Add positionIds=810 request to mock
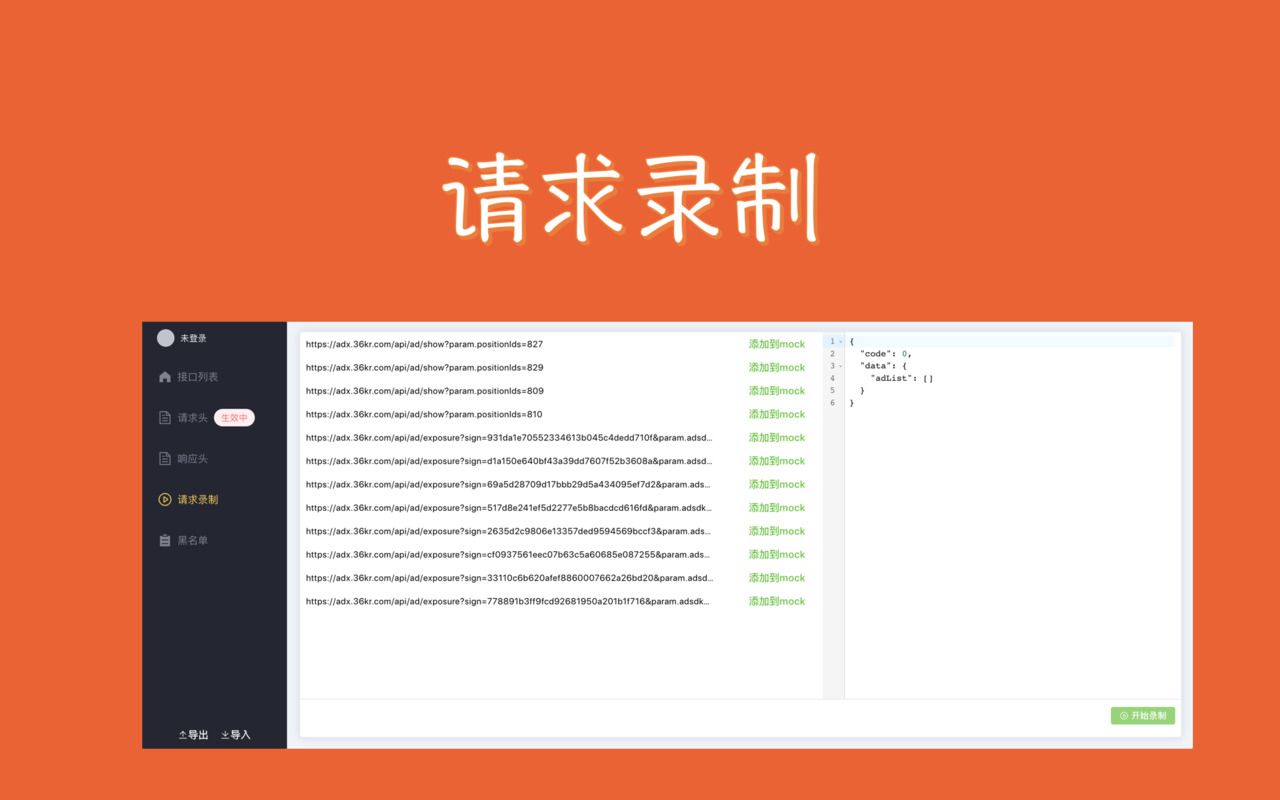 [x=777, y=414]
